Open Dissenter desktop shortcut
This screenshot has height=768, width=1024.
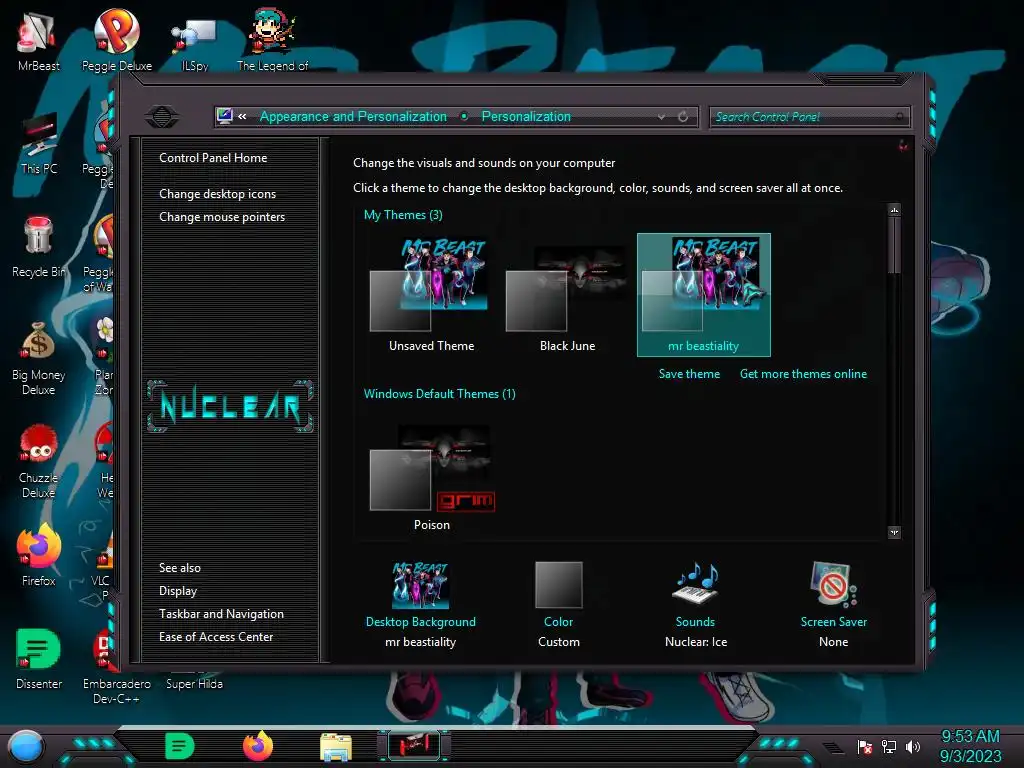click(x=39, y=660)
